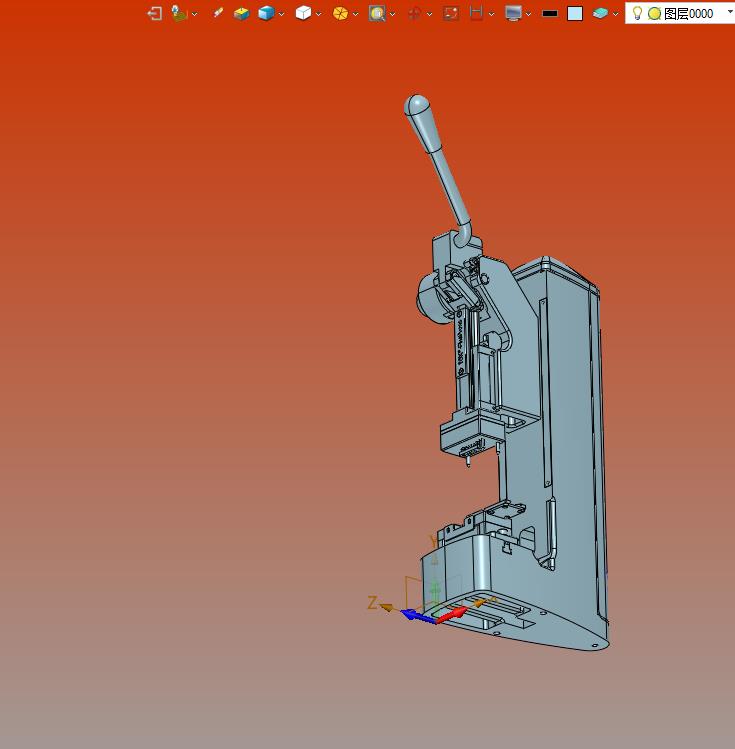Click the white cube view orientation icon
The image size is (735, 749).
pos(303,13)
